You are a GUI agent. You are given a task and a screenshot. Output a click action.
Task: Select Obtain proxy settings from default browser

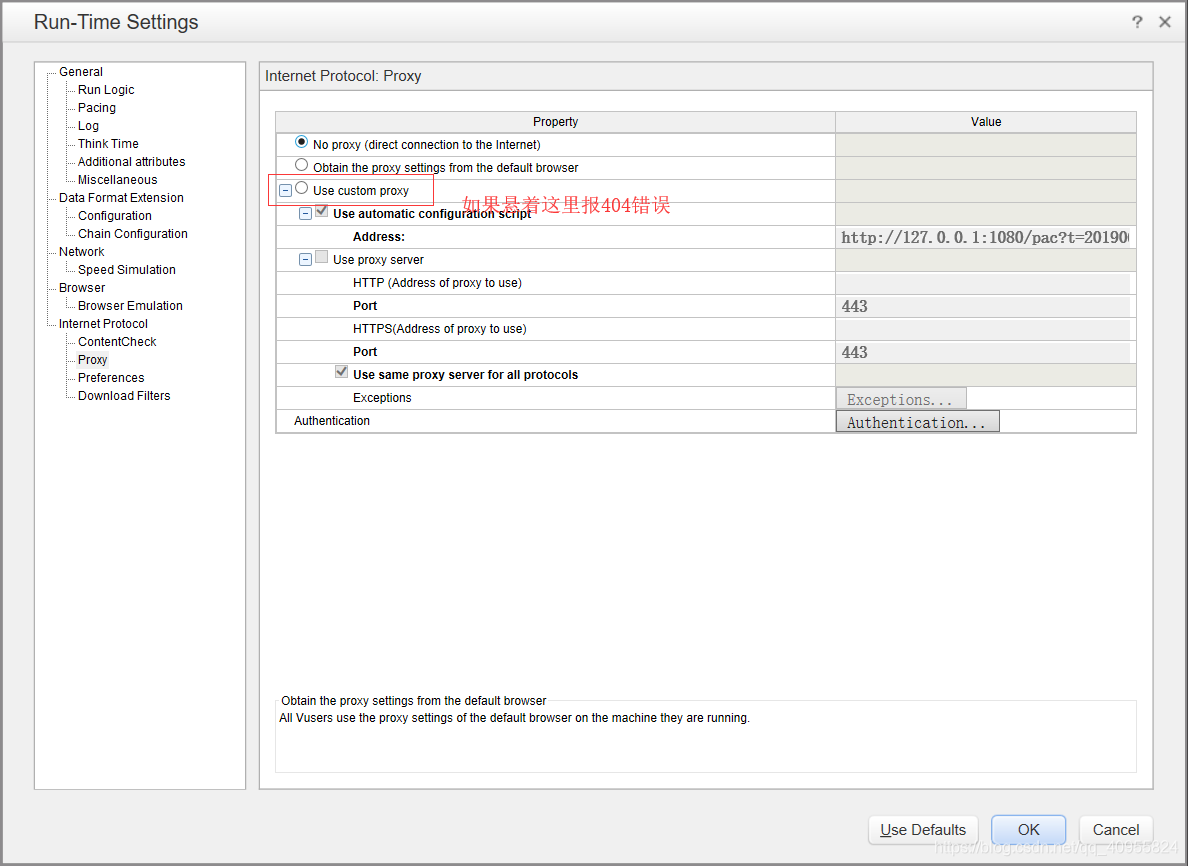click(x=302, y=165)
